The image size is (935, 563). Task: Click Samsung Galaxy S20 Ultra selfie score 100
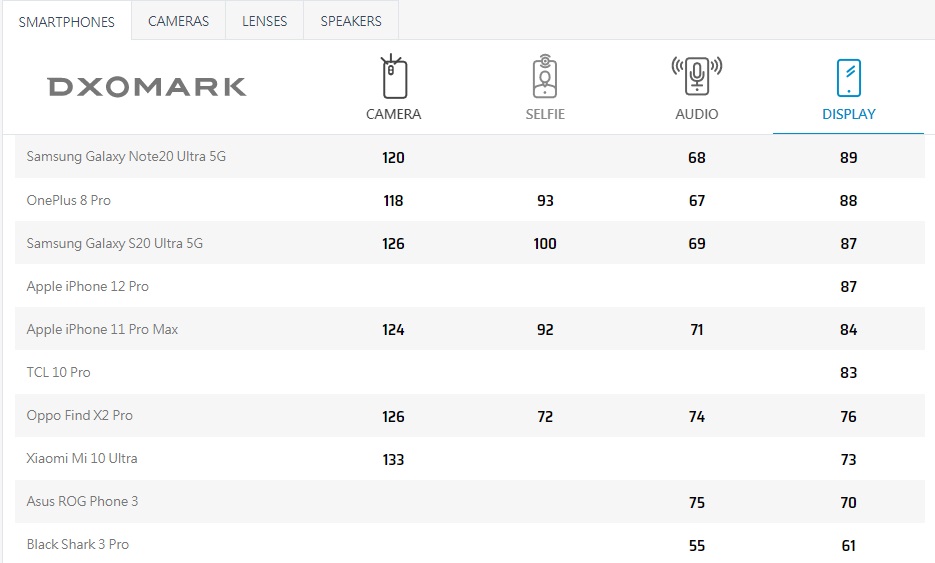[x=545, y=243]
